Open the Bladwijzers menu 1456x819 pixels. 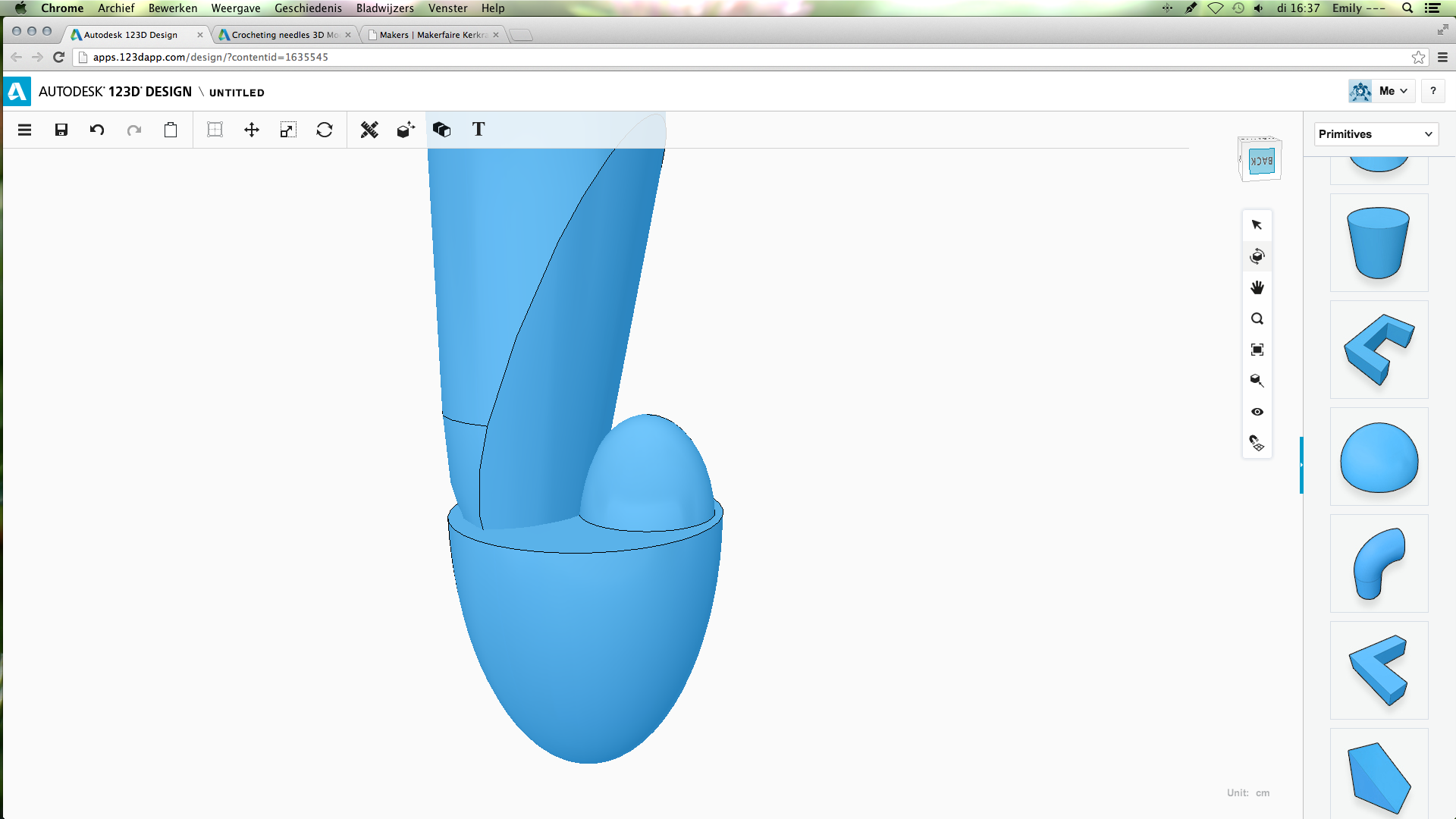[384, 8]
